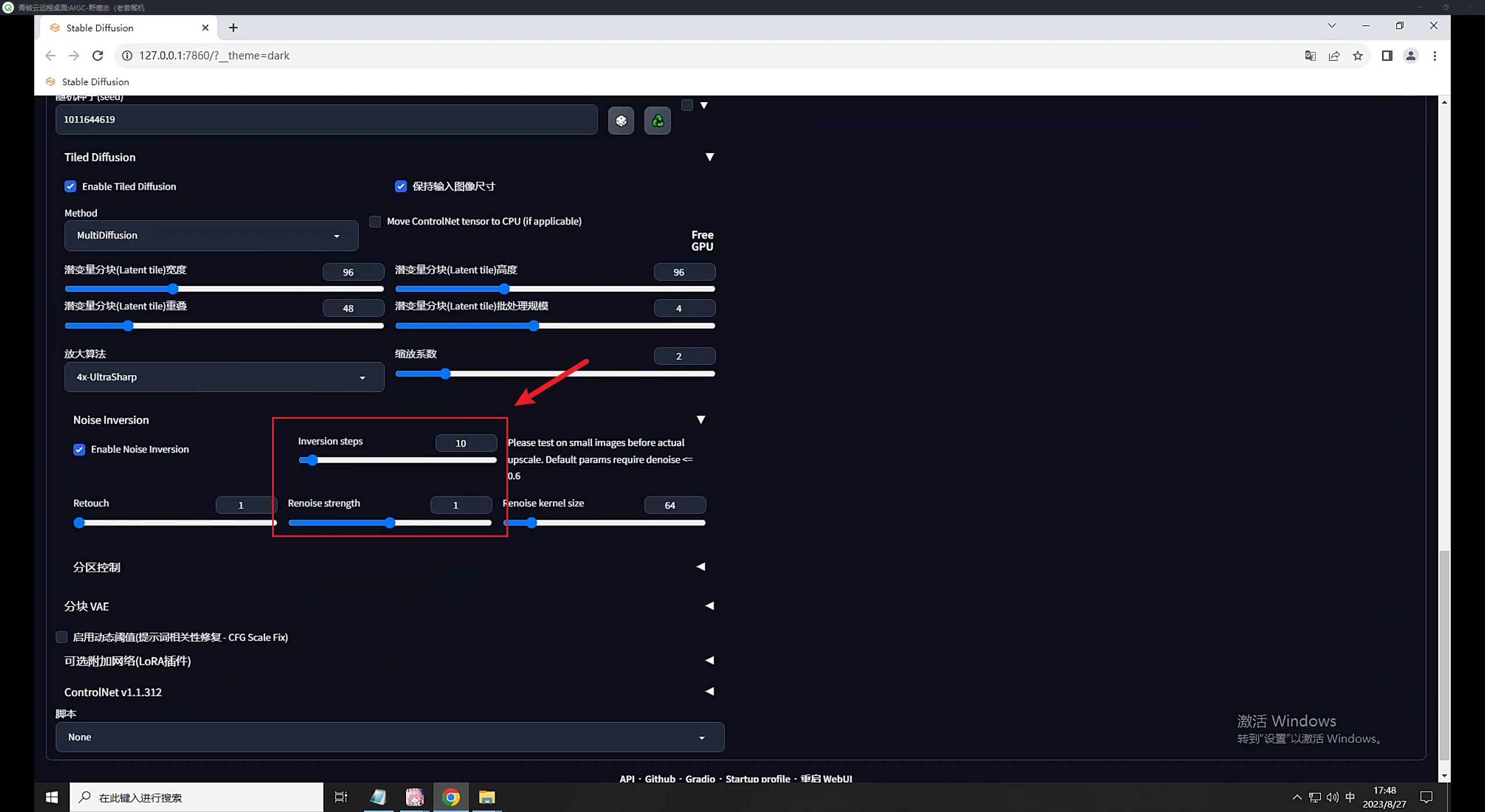Screen dimensions: 1485x812
Task: Check Move ControlNet tensor to CPU
Action: pos(375,222)
